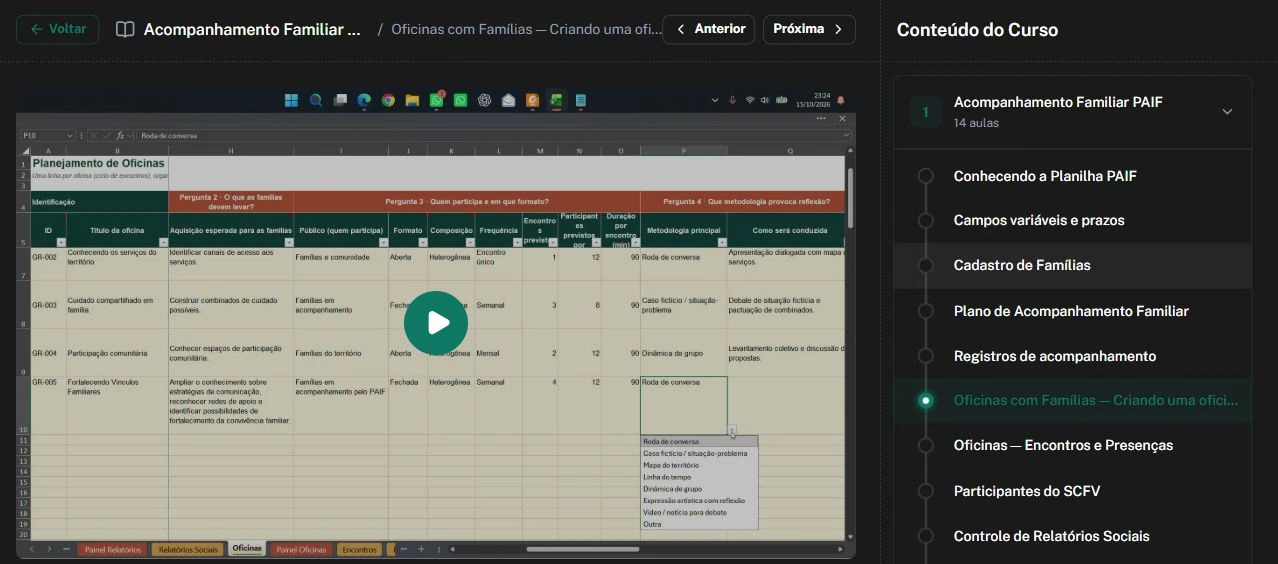Switch to the Painel Relatórios sheet tab
This screenshot has width=1278, height=564.
coord(112,549)
